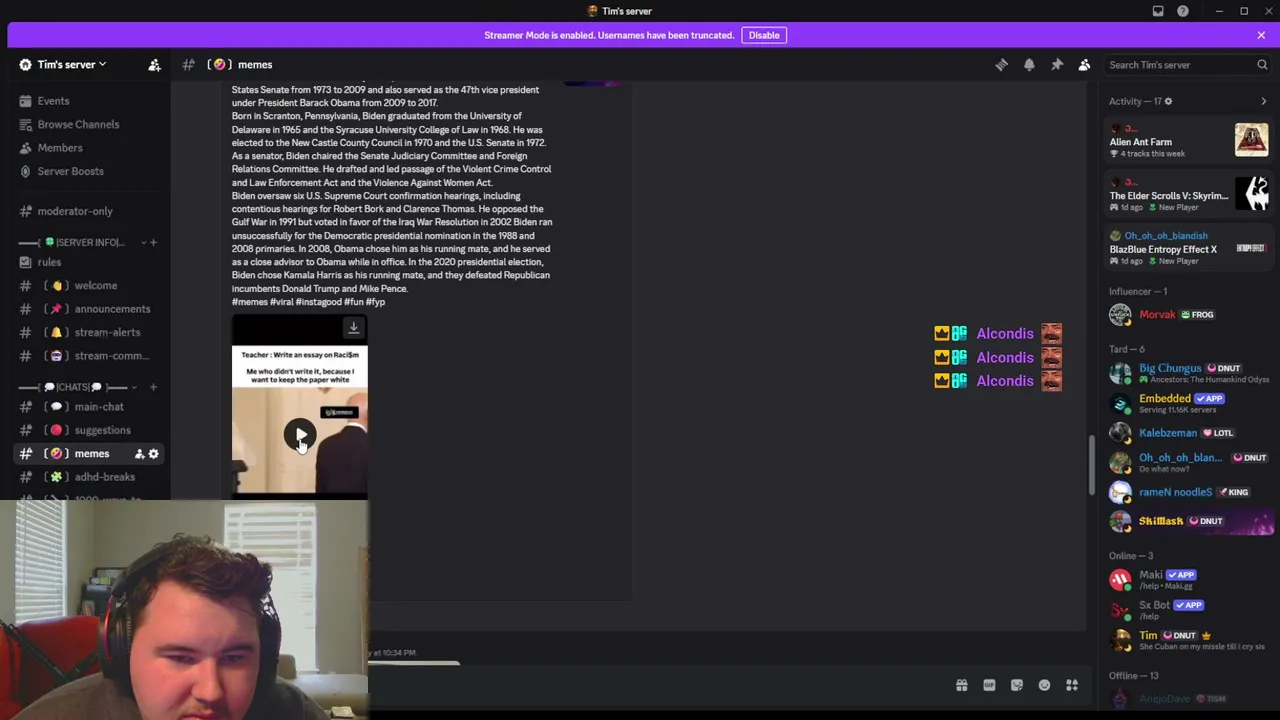This screenshot has width=1280, height=720.
Task: Open the stream-comm channel
Action: coord(111,356)
